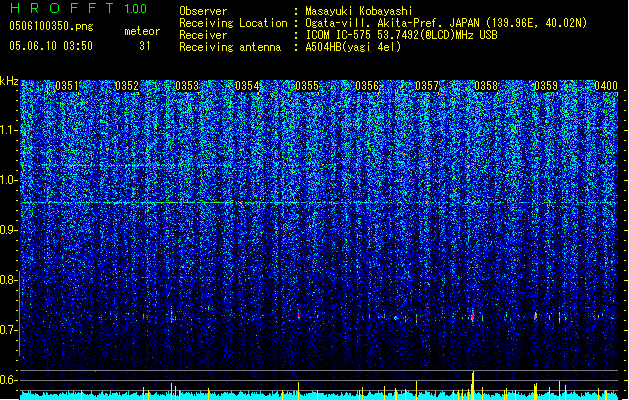Click the 1.0 frequency axis label
This screenshot has height=400, width=629.
tap(8, 180)
